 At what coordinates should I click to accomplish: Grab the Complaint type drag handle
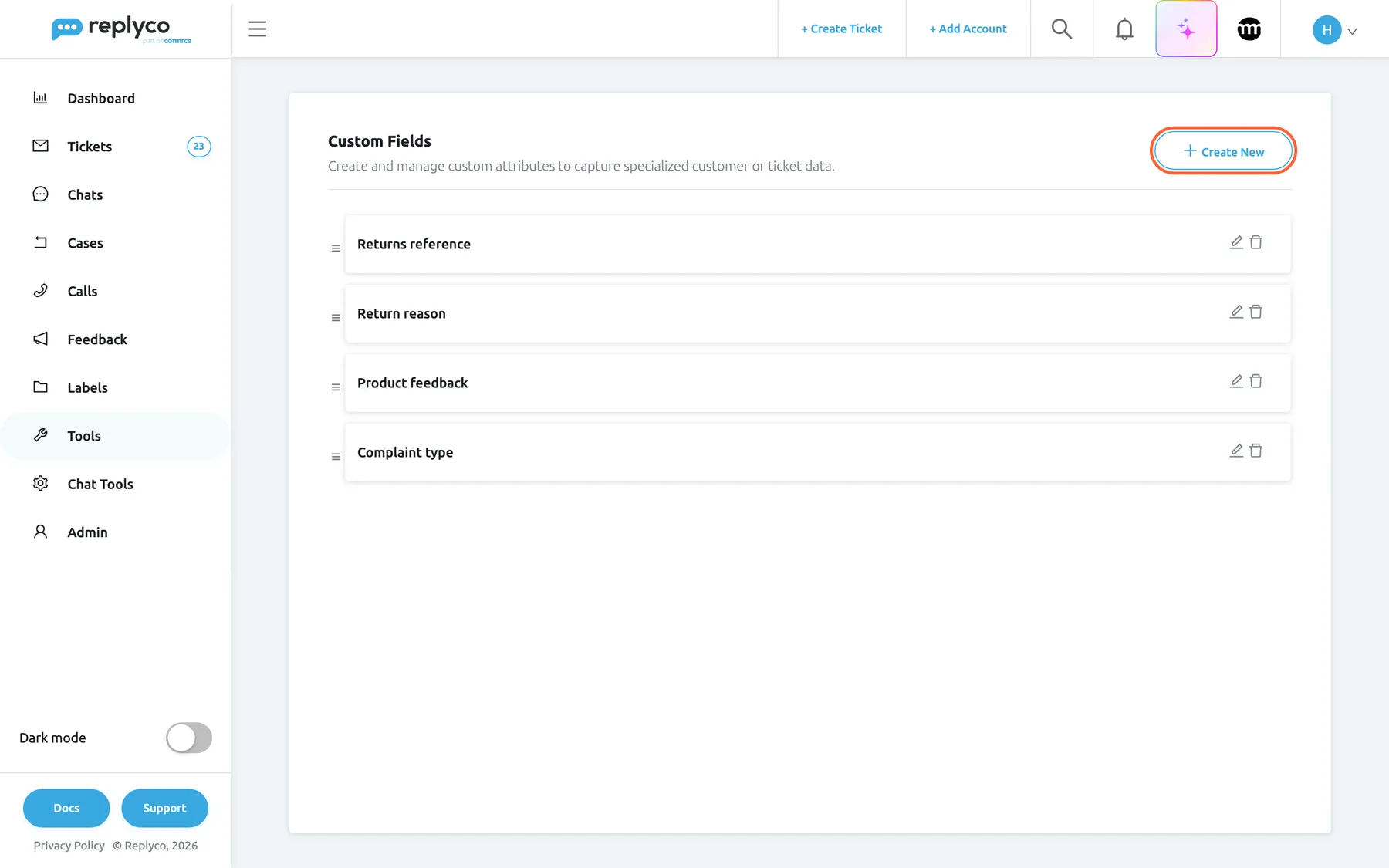coord(336,457)
